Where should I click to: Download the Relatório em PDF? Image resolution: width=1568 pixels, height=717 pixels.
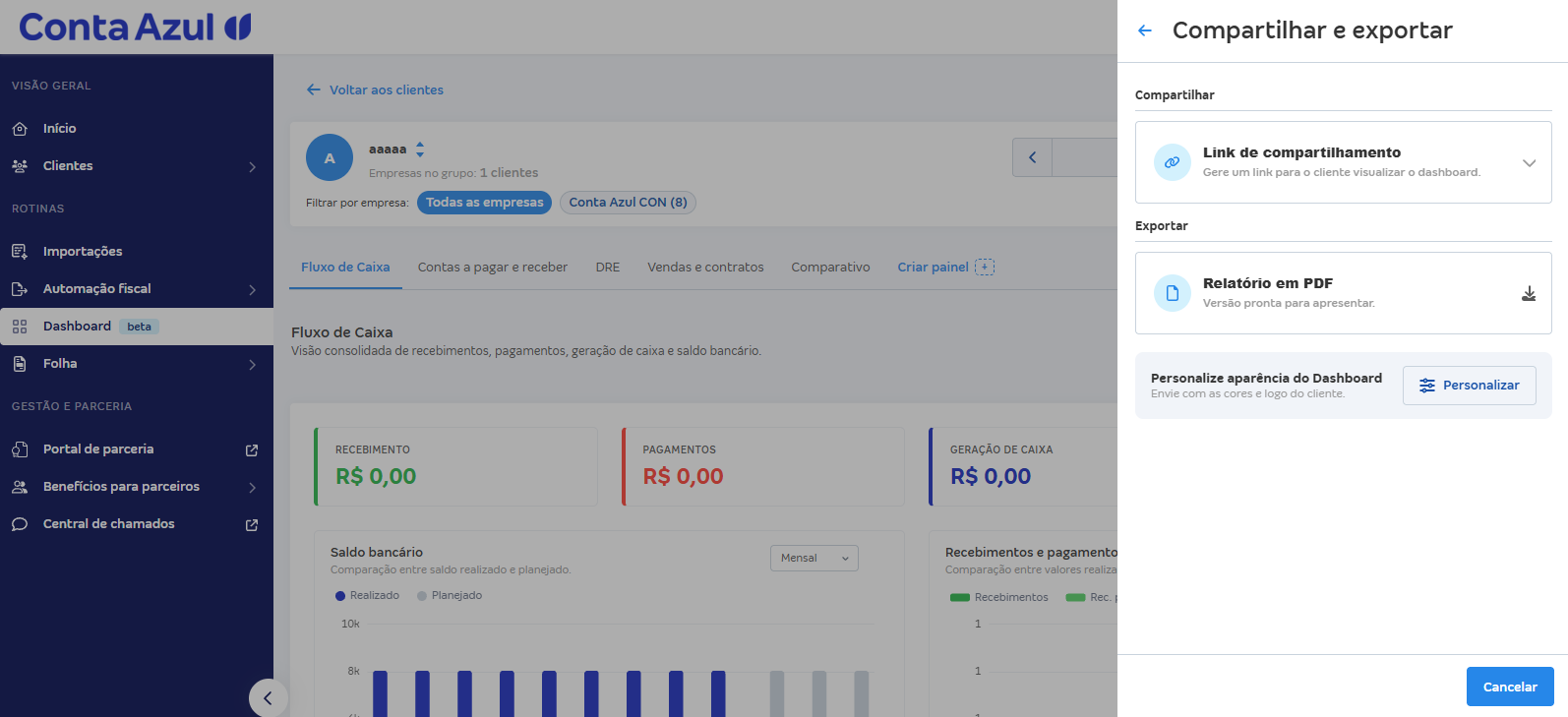[x=1529, y=293]
